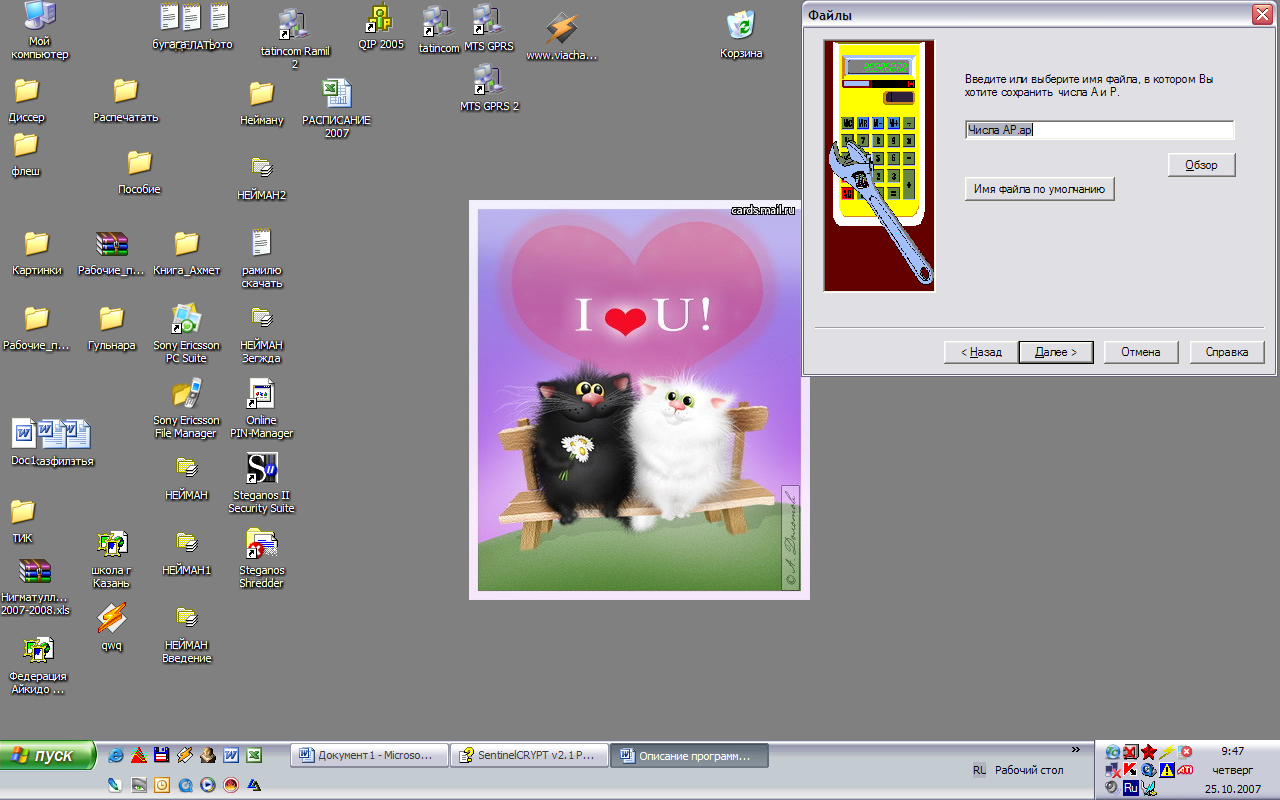Click the < Назад button in the dialog
This screenshot has width=1280, height=800.
[981, 352]
